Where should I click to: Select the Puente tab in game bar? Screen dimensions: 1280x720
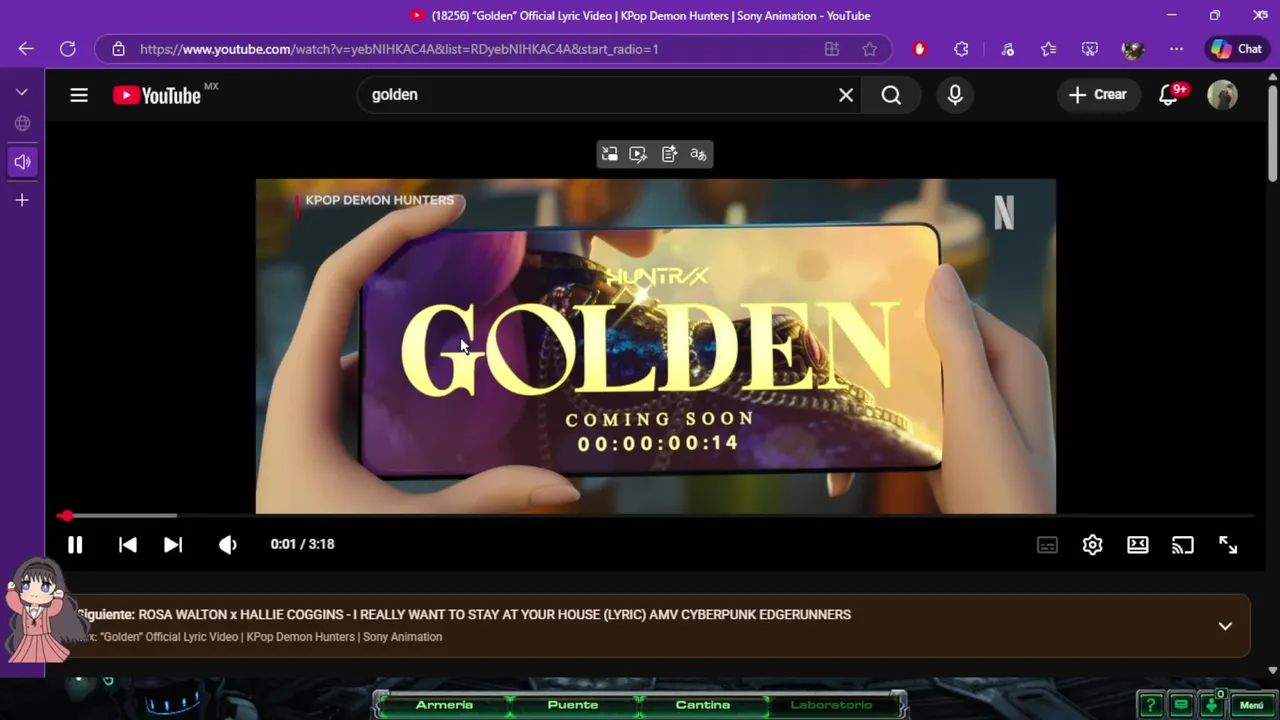coord(573,705)
